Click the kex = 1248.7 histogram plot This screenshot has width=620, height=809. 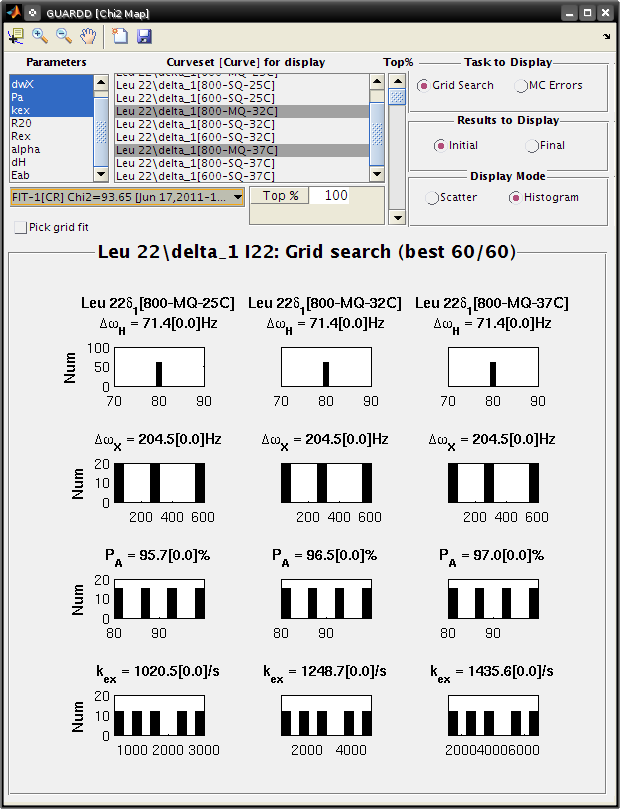(327, 716)
